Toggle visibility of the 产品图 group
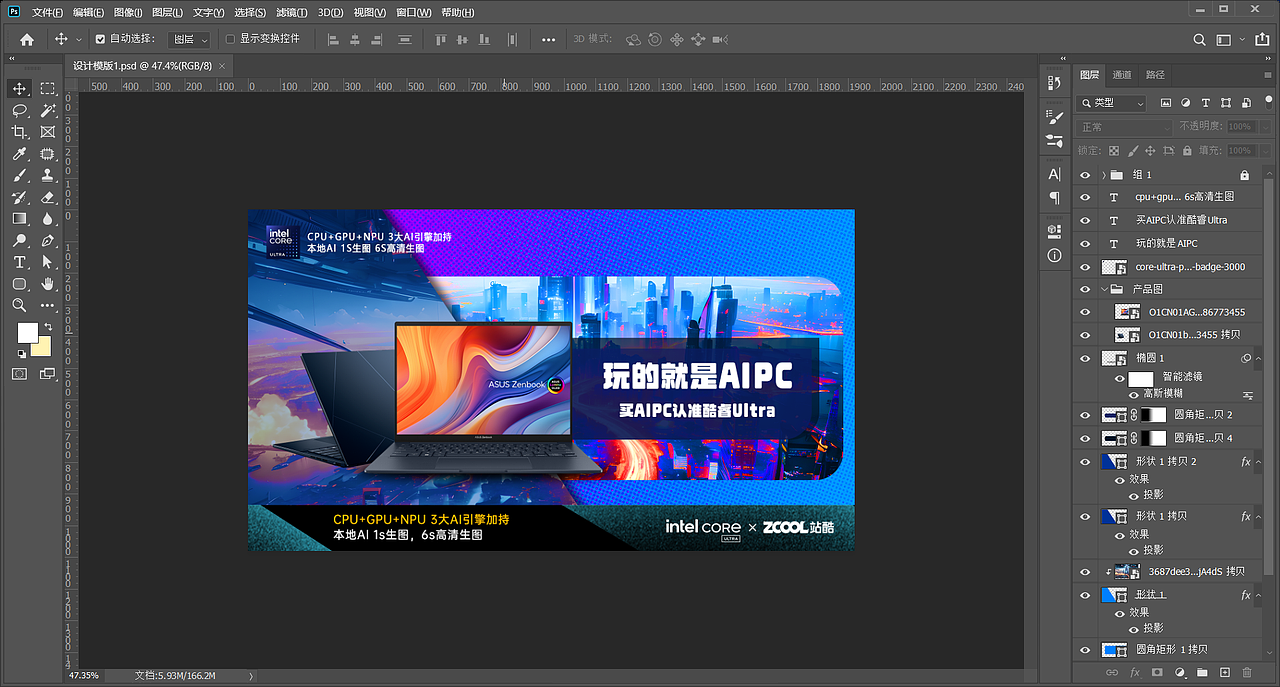1280x687 pixels. click(x=1085, y=289)
